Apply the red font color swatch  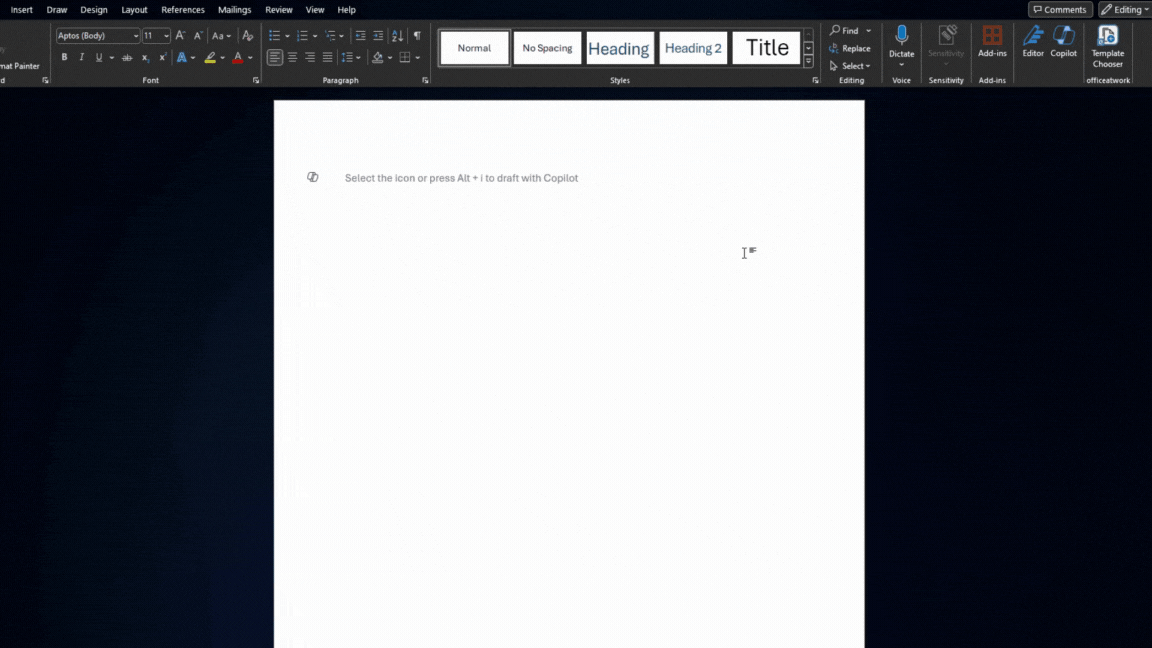pyautogui.click(x=237, y=58)
